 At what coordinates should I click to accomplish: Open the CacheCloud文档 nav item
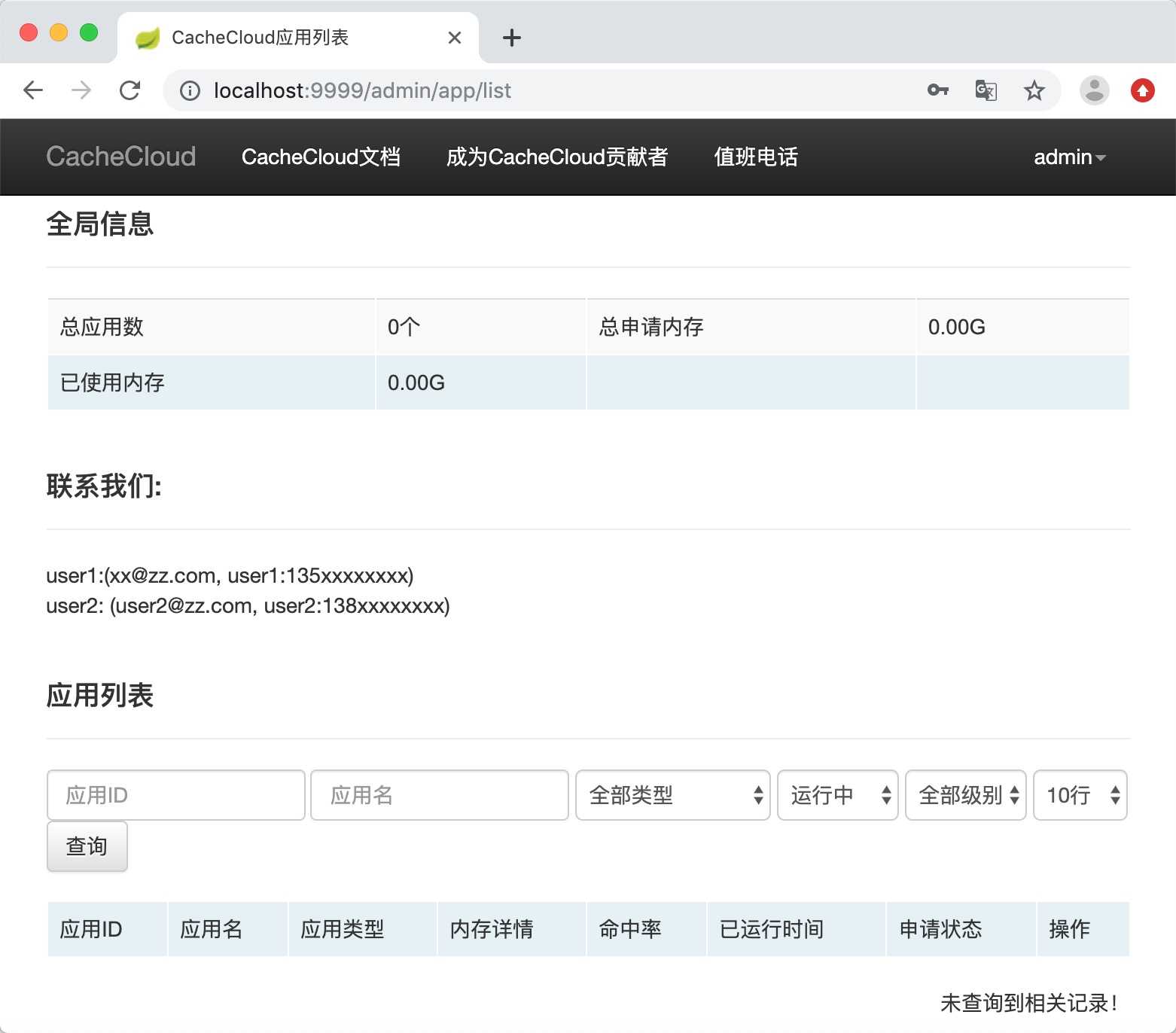[321, 157]
